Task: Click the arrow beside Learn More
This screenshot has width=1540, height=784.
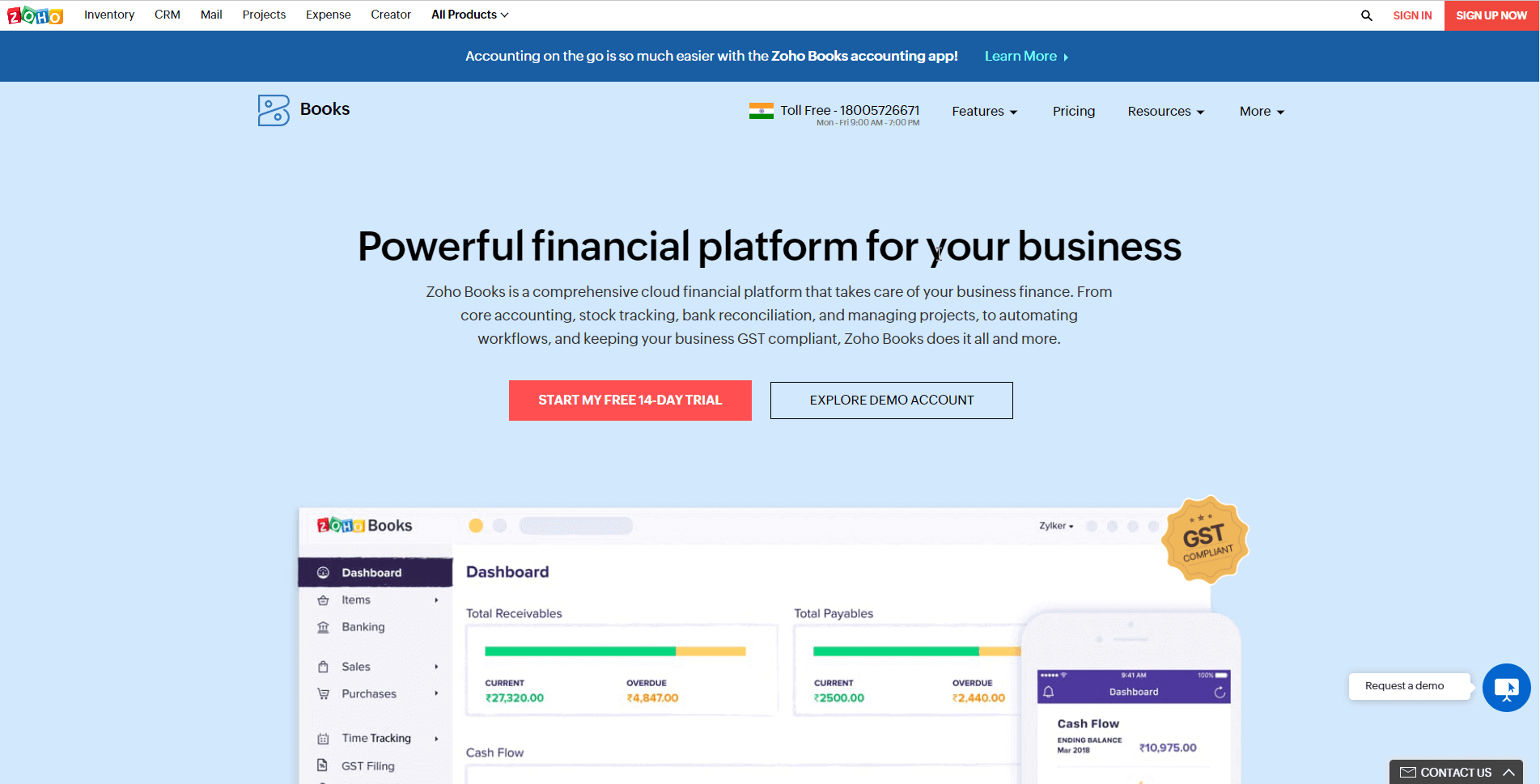Action: point(1066,57)
